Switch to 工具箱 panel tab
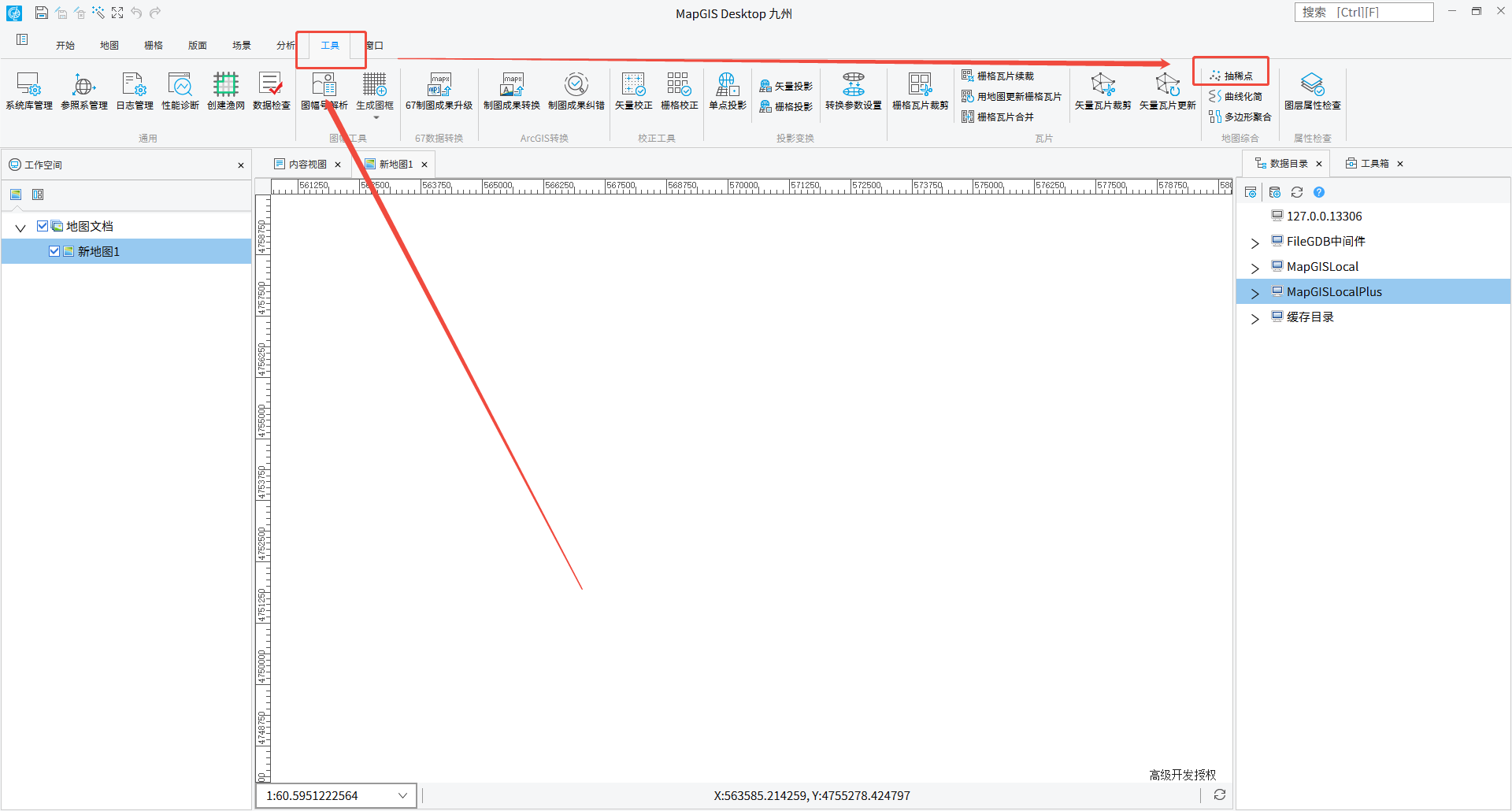 tap(1367, 163)
